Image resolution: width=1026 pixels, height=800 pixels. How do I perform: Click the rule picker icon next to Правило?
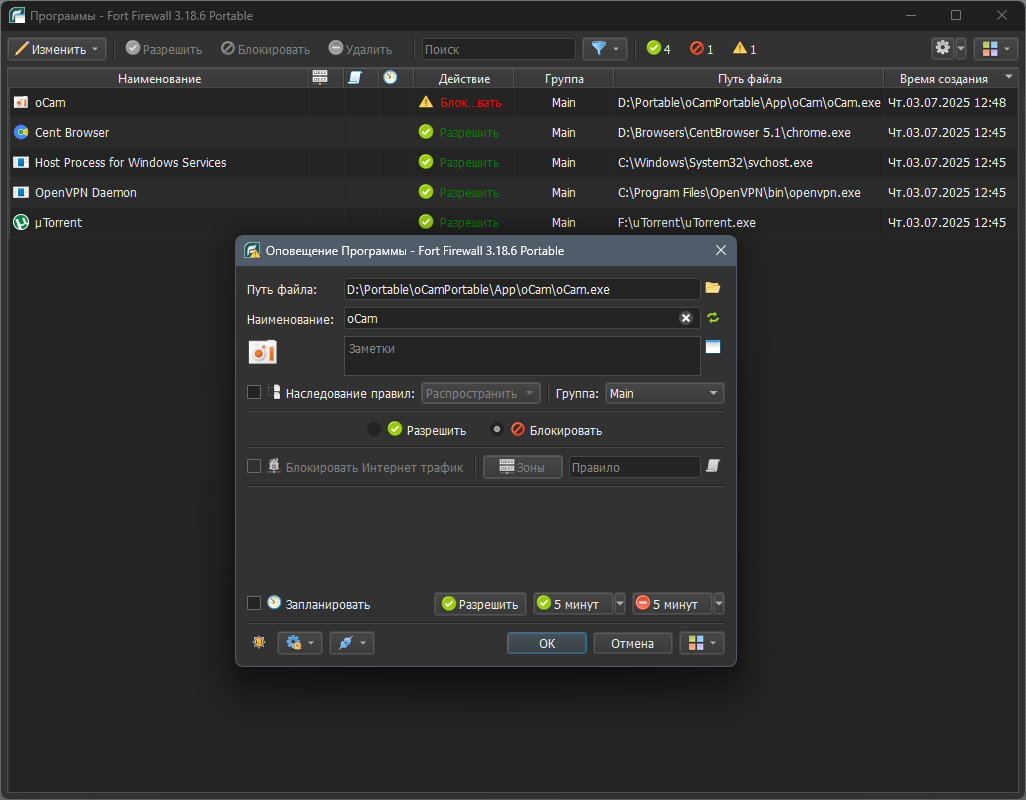tap(713, 466)
